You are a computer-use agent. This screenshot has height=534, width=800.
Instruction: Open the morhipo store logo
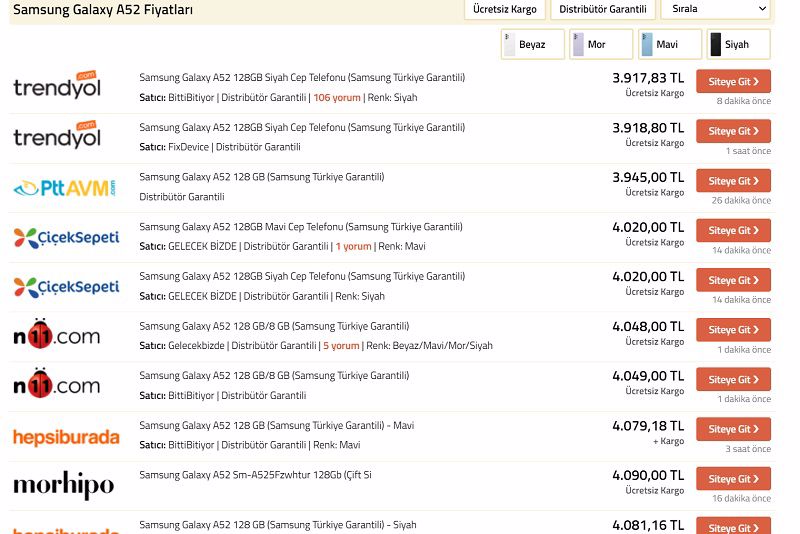63,485
